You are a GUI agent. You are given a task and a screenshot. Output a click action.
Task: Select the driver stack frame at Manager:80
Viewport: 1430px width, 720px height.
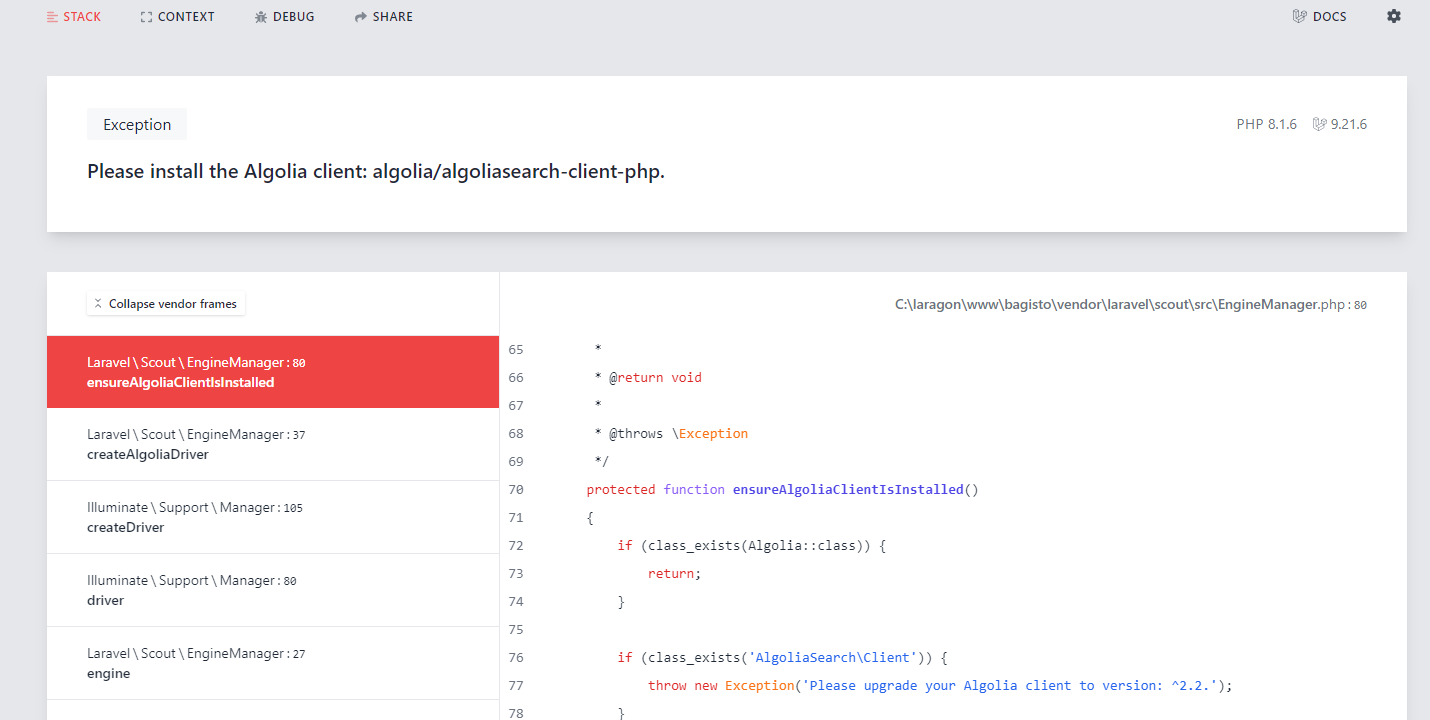[x=273, y=590]
